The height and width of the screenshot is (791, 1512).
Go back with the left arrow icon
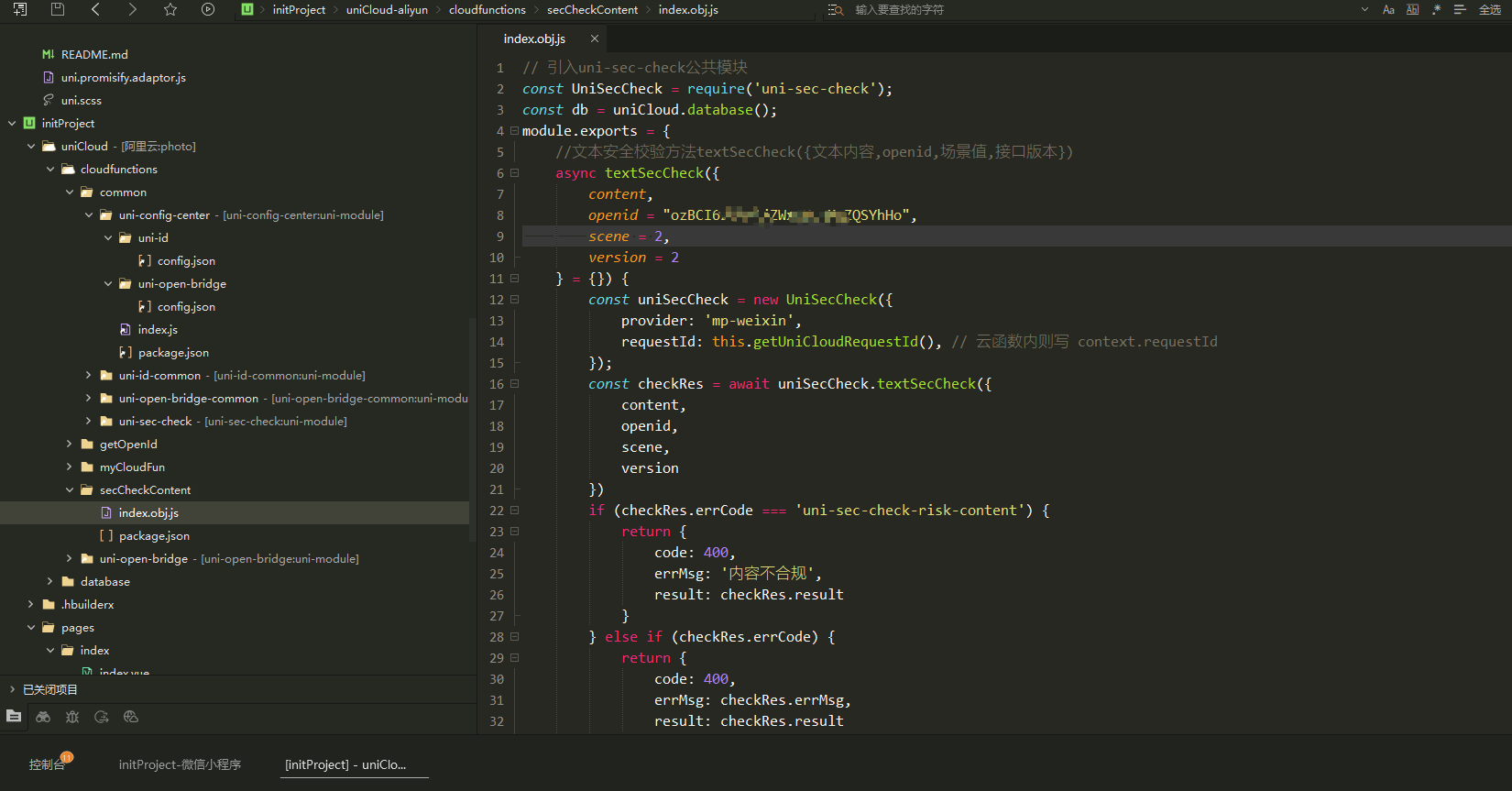pos(95,9)
